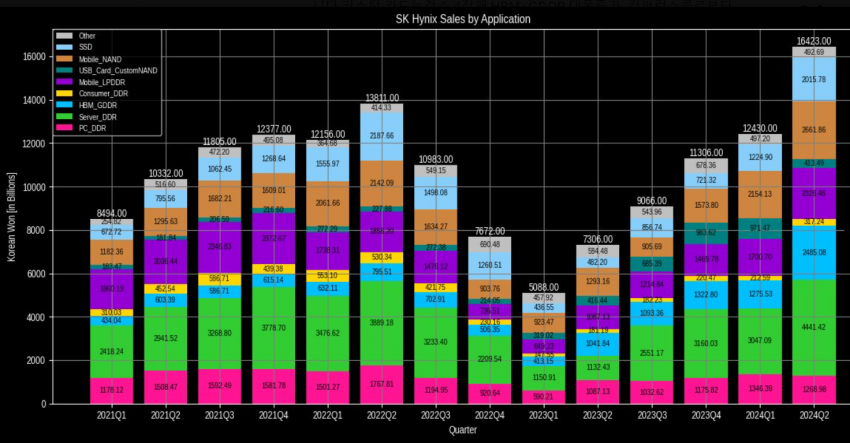Click the PC_DDR pink legend swatch
Image resolution: width=850 pixels, height=443 pixels.
[x=65, y=128]
